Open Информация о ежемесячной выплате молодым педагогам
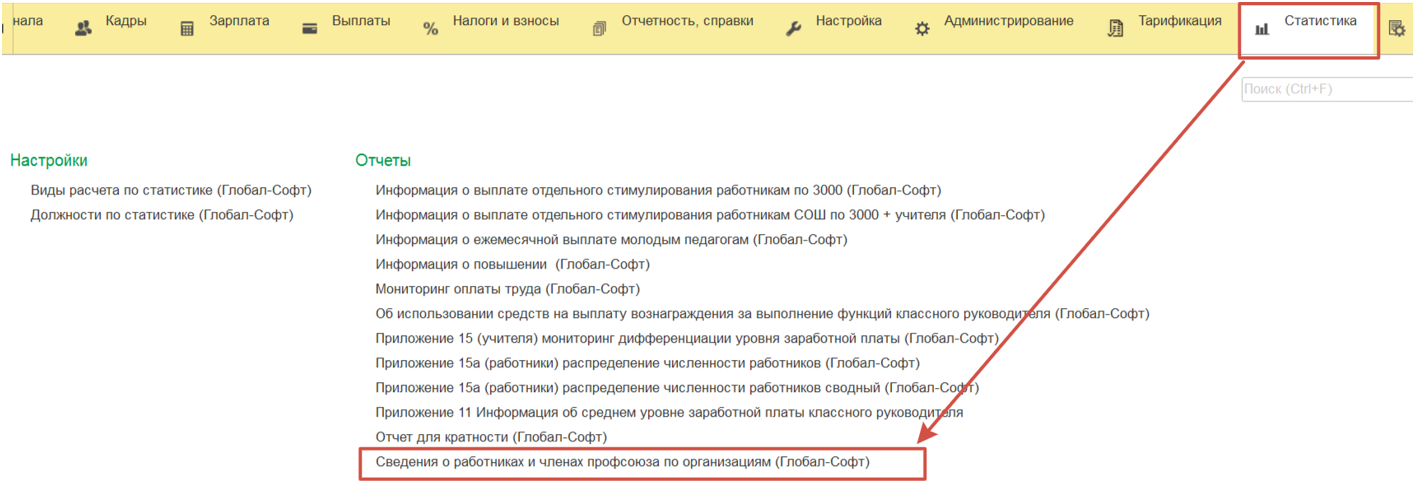 611,239
